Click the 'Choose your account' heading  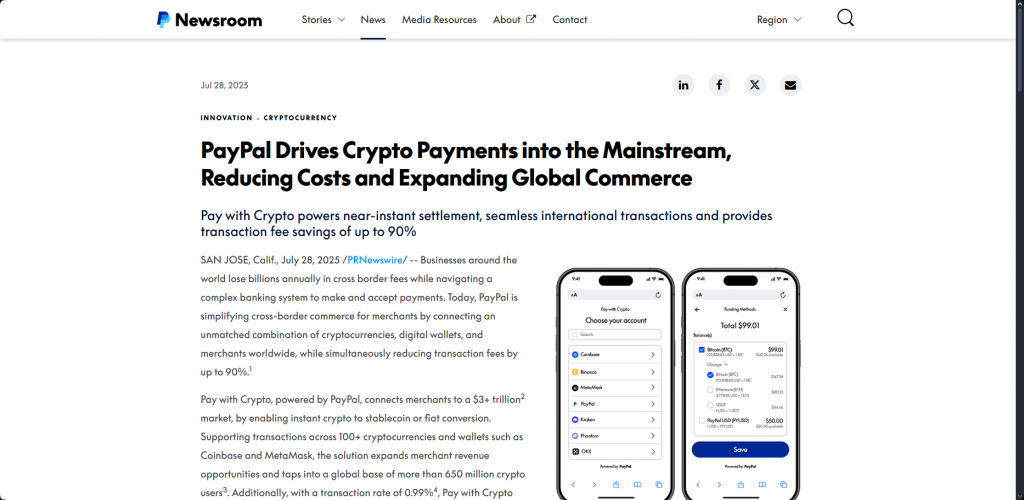pos(616,320)
